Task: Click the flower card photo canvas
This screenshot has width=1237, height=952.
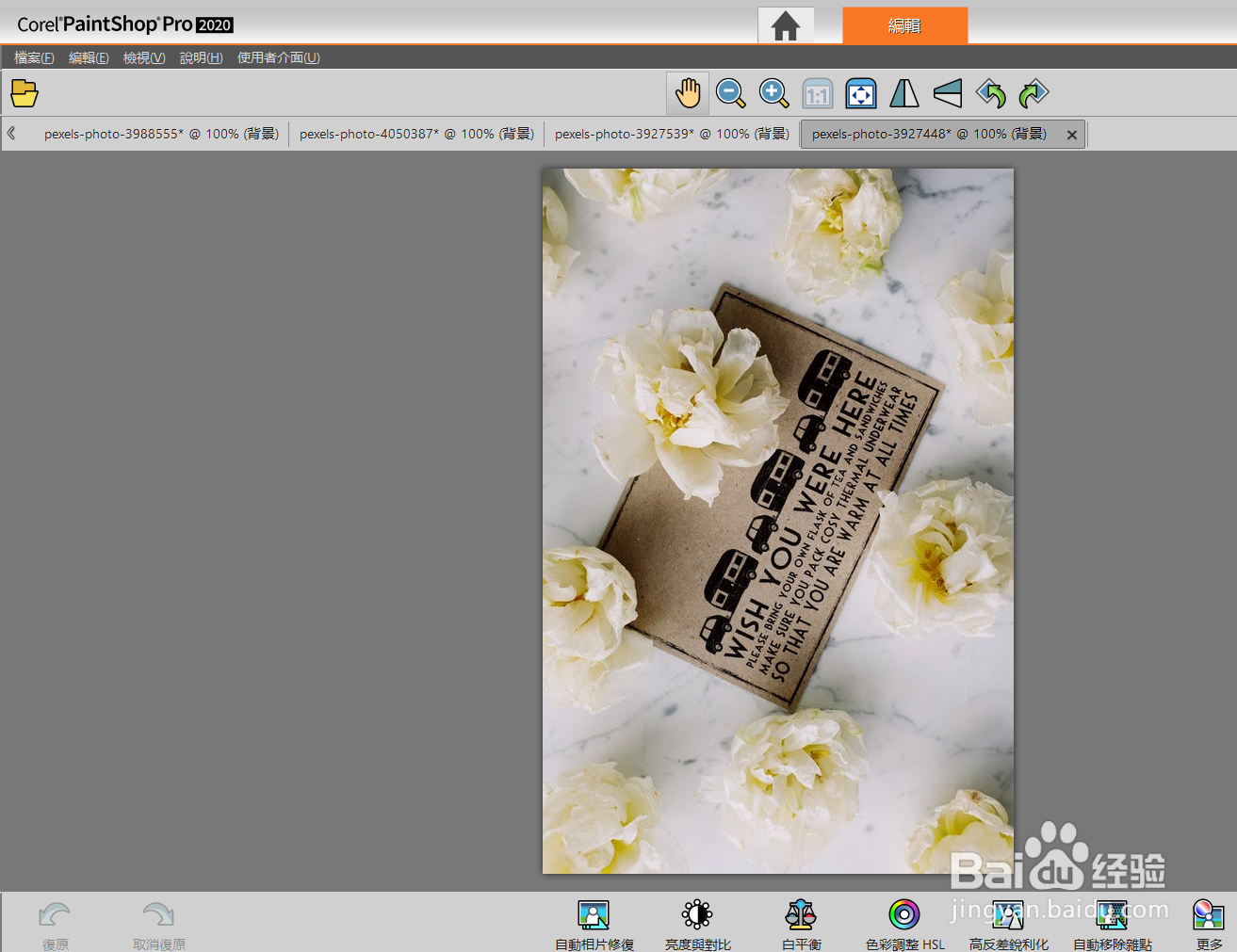Action: point(778,521)
